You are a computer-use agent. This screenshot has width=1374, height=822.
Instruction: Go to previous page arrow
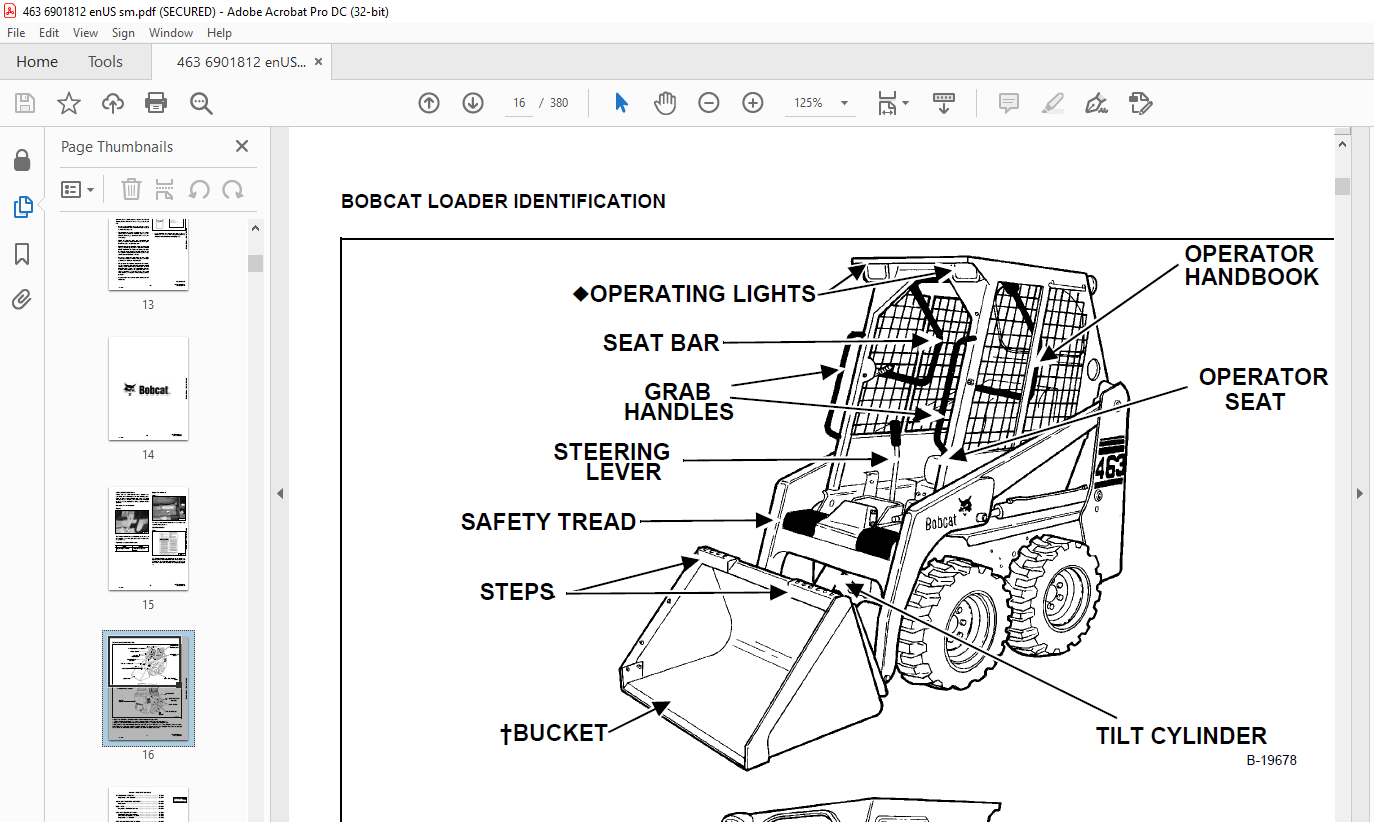429,103
